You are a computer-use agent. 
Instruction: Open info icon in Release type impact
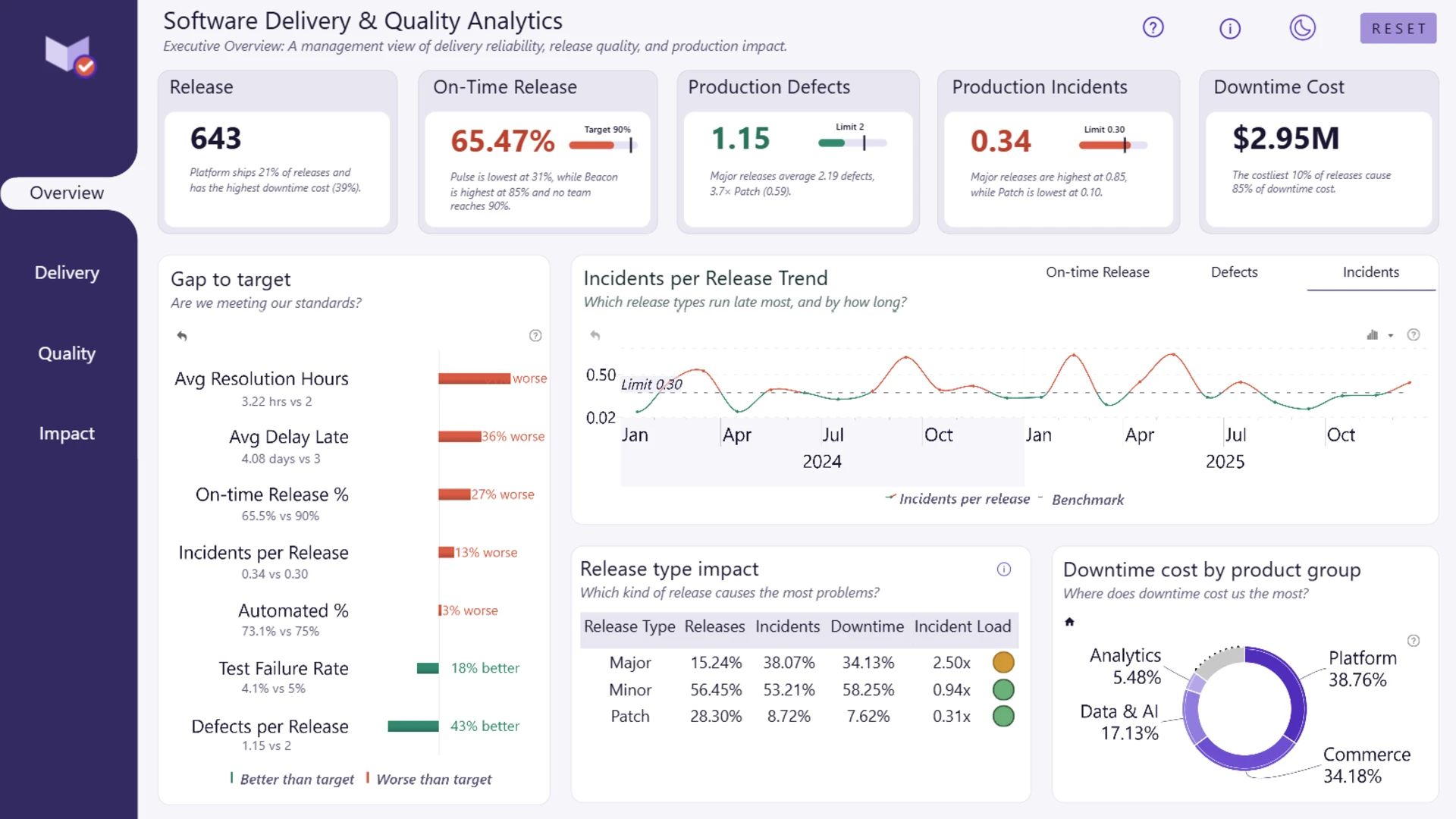tap(1003, 570)
